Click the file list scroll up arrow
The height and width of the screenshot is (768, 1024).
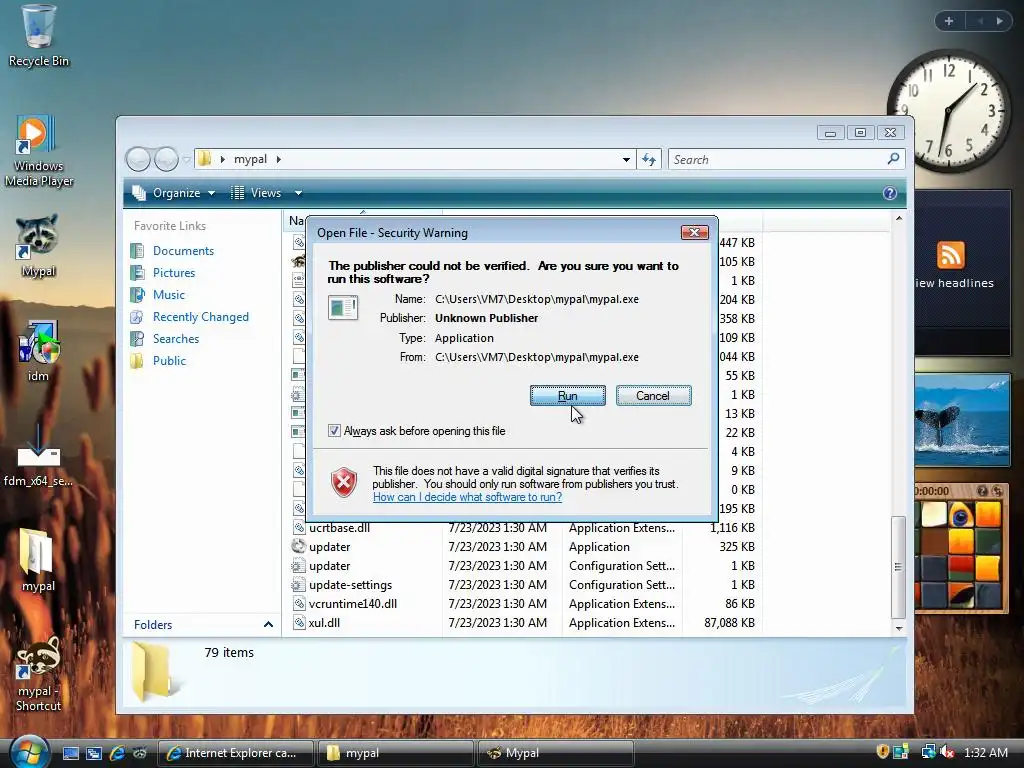point(899,218)
